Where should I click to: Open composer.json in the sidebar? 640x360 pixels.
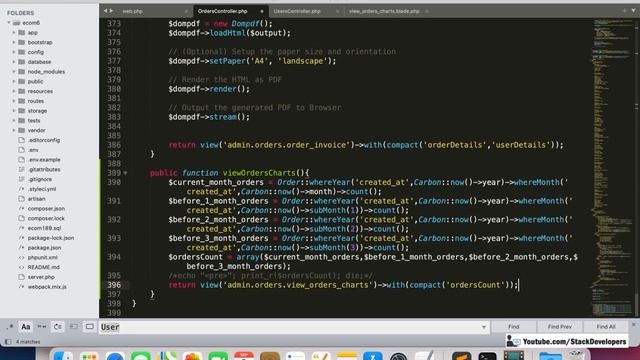coord(46,209)
